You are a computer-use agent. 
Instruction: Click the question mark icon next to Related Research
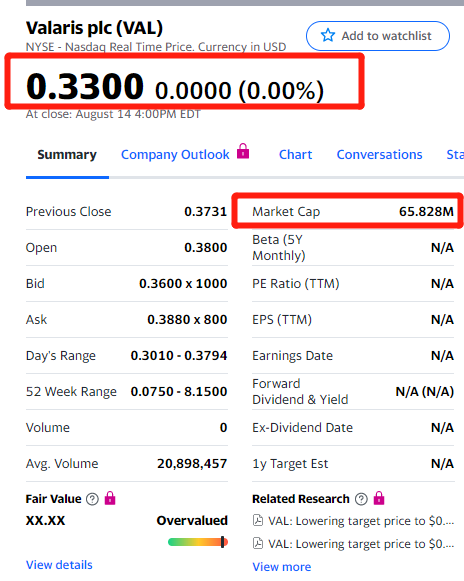coord(361,499)
